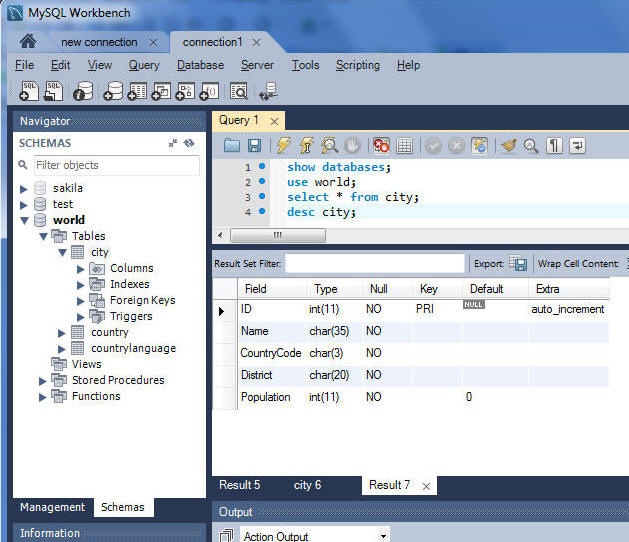629x542 pixels.
Task: Beautify the SQL script (broom icon)
Action: 508,146
